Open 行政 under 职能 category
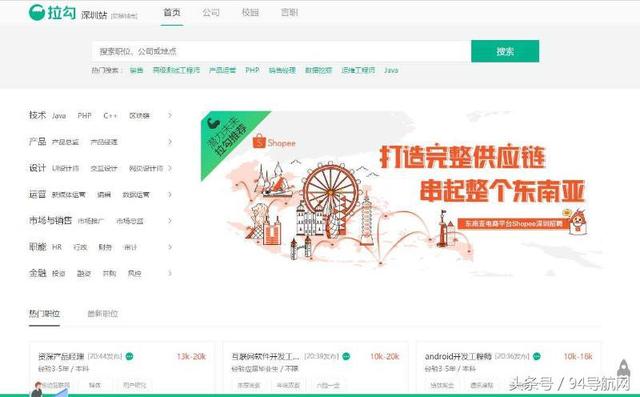Image resolution: width=640 pixels, height=397 pixels. tap(80, 247)
